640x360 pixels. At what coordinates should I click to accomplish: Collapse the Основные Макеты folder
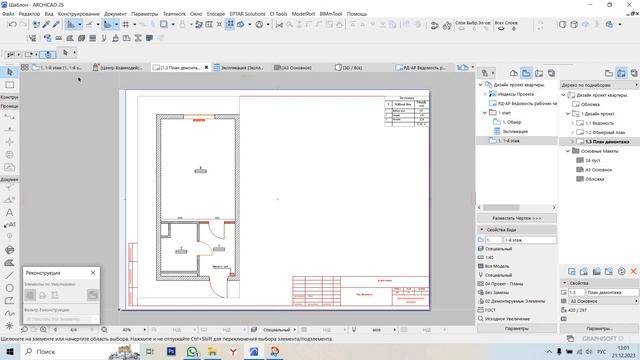click(568, 151)
